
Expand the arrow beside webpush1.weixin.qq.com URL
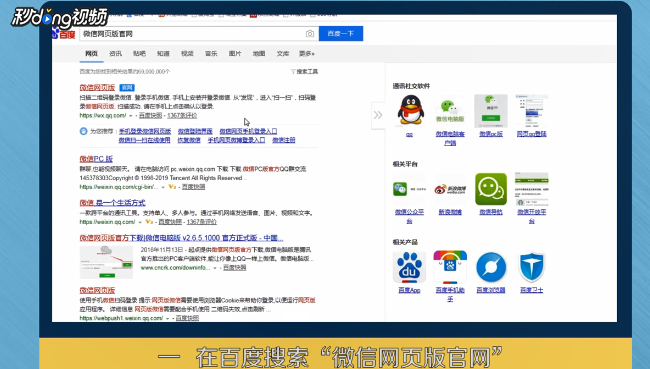tap(167, 318)
